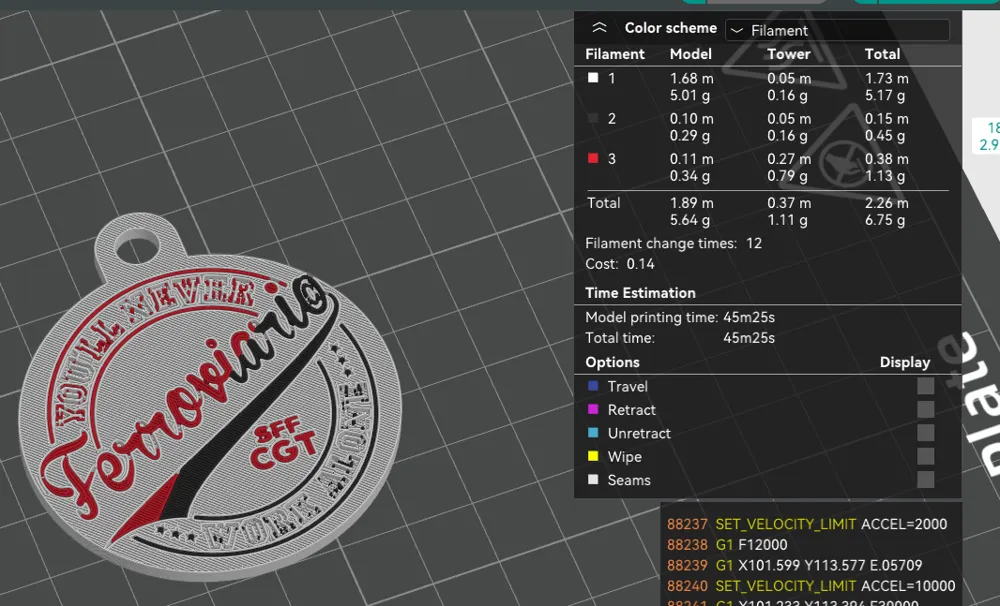
Task: Click the Model column header
Action: [x=691, y=54]
